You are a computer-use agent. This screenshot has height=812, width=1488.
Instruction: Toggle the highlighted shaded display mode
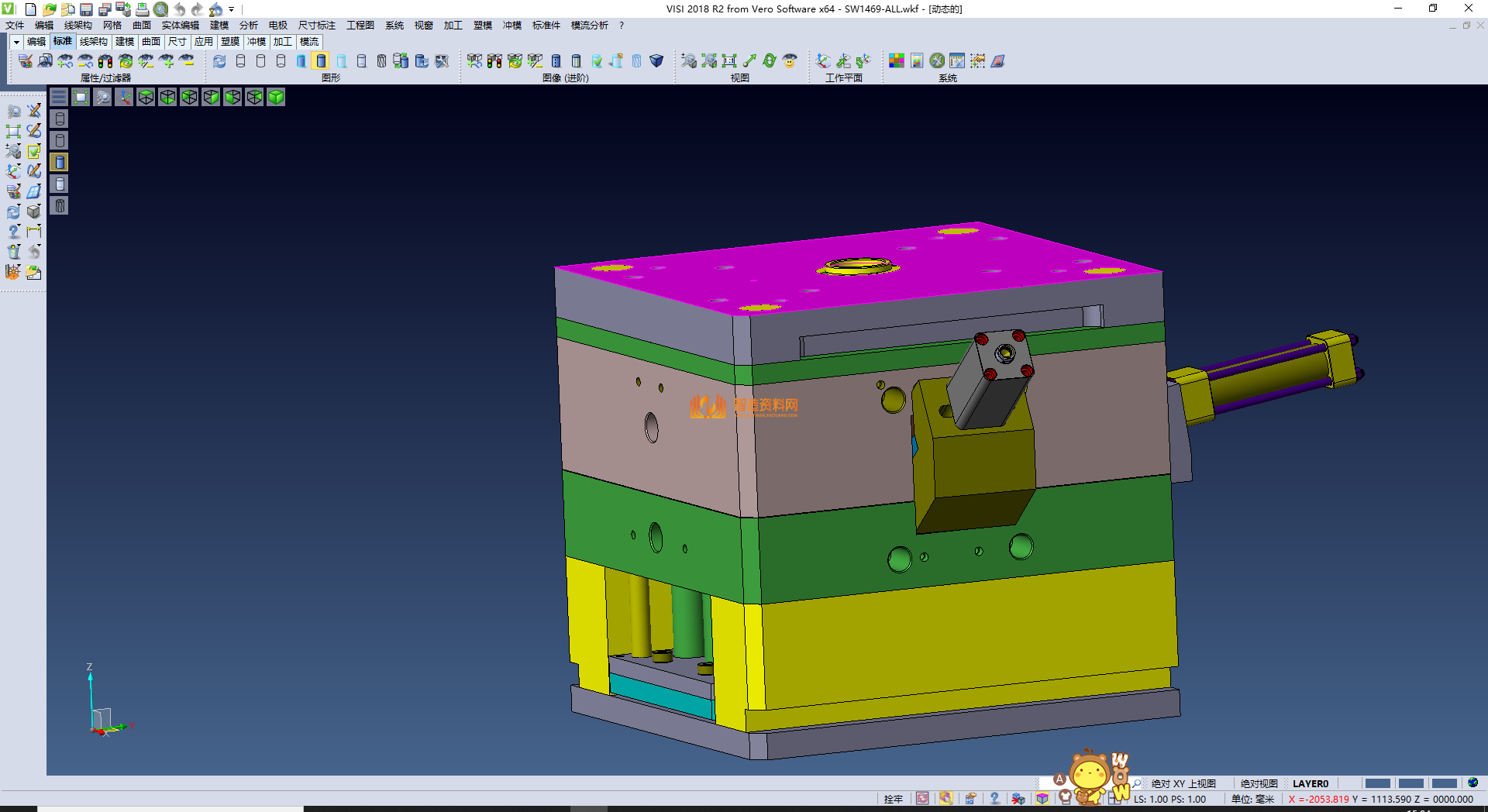point(321,60)
